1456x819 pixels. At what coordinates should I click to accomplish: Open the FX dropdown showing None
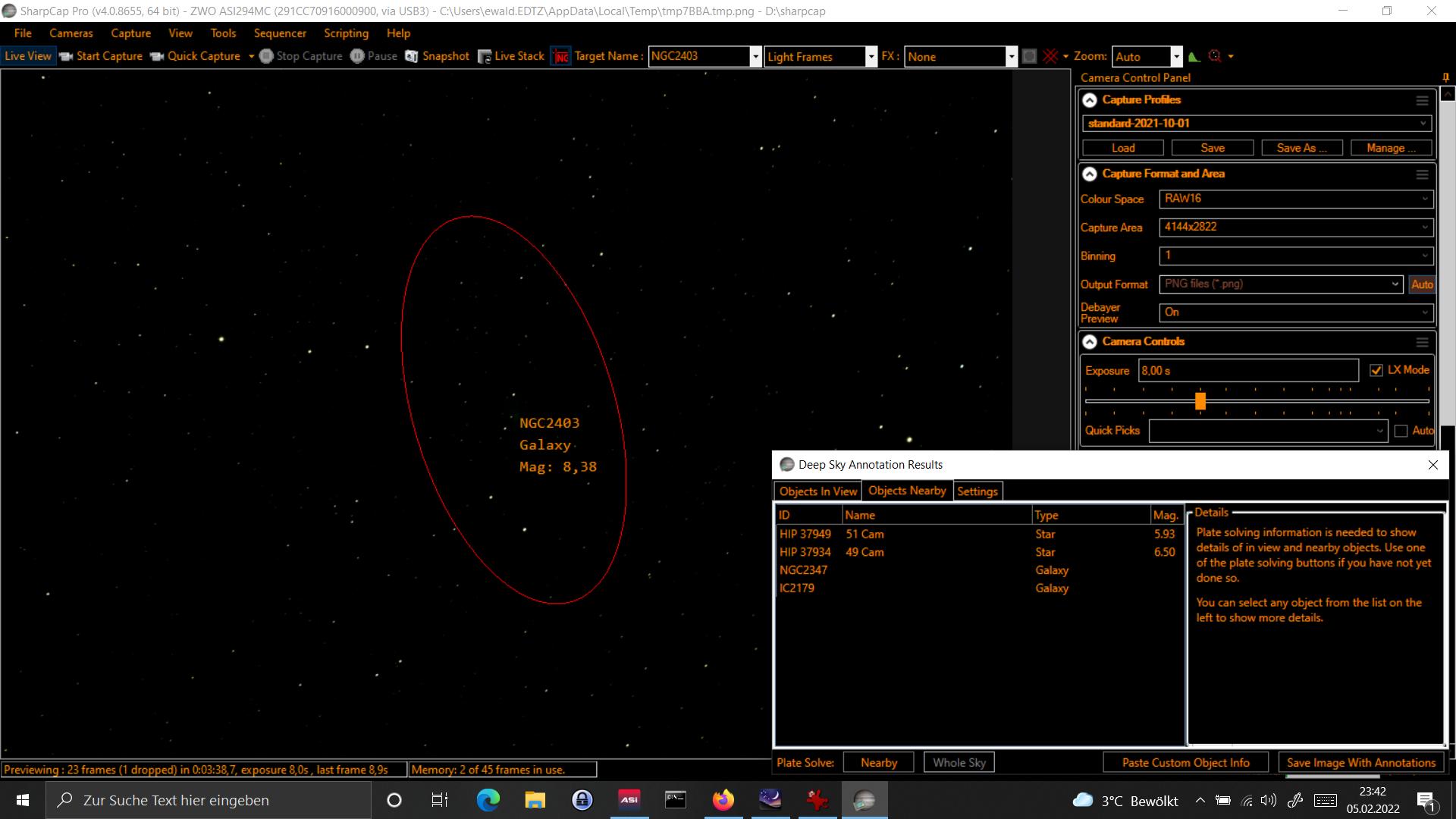(x=1012, y=57)
